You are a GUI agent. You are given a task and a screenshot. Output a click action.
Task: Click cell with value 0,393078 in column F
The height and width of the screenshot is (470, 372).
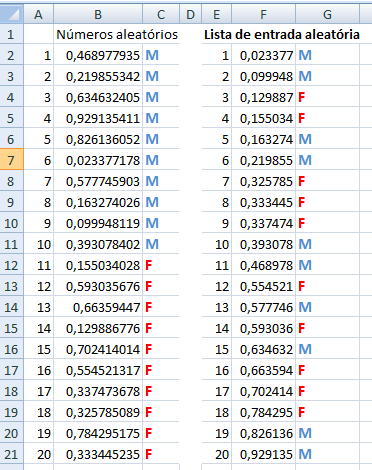pos(264,244)
